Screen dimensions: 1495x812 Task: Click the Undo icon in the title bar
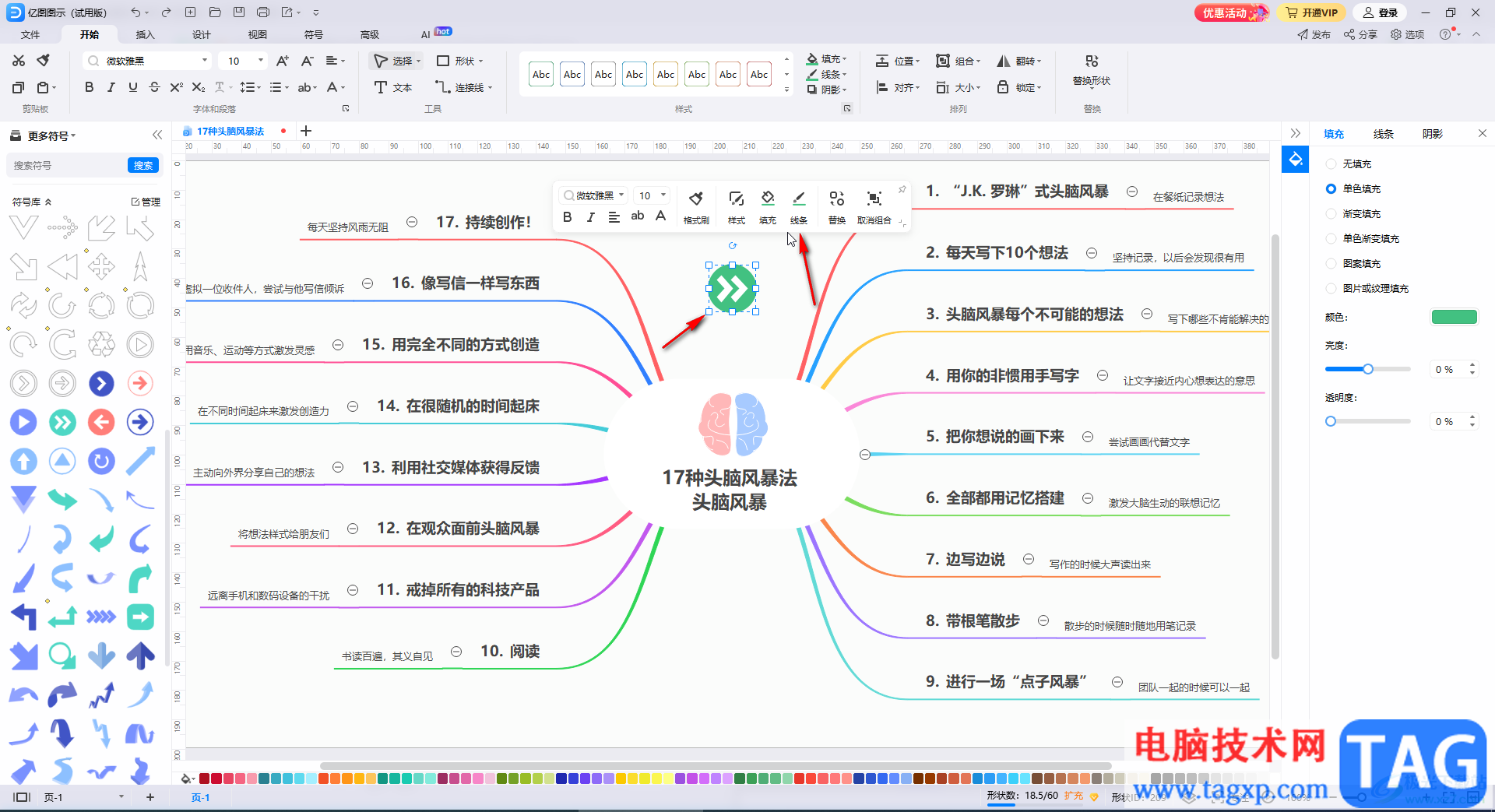136,12
